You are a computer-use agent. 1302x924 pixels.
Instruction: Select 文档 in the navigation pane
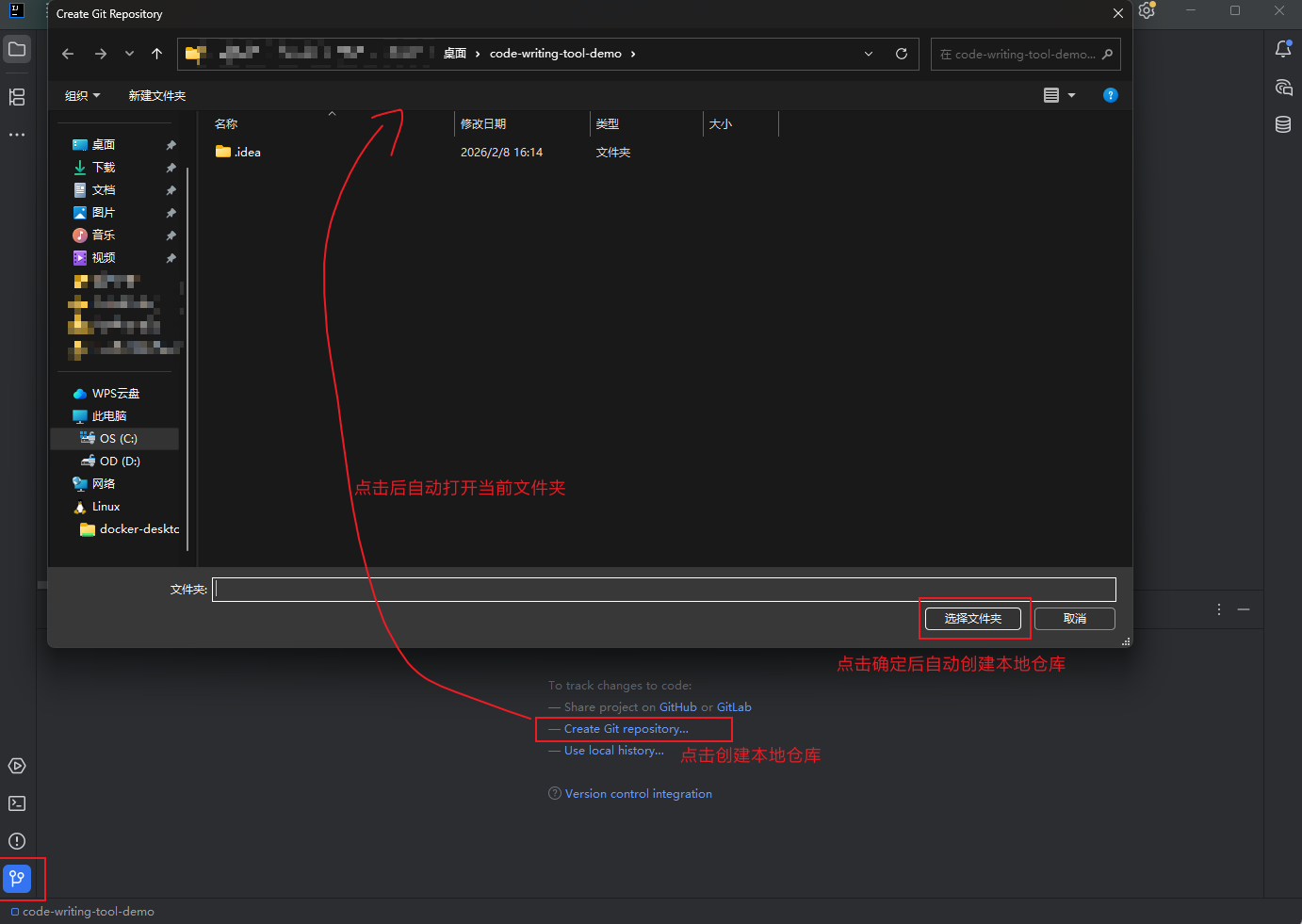104,189
